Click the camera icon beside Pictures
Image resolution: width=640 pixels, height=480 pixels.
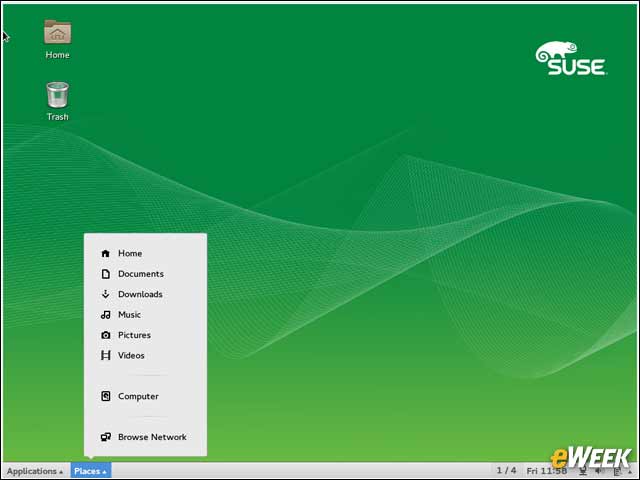[105, 335]
